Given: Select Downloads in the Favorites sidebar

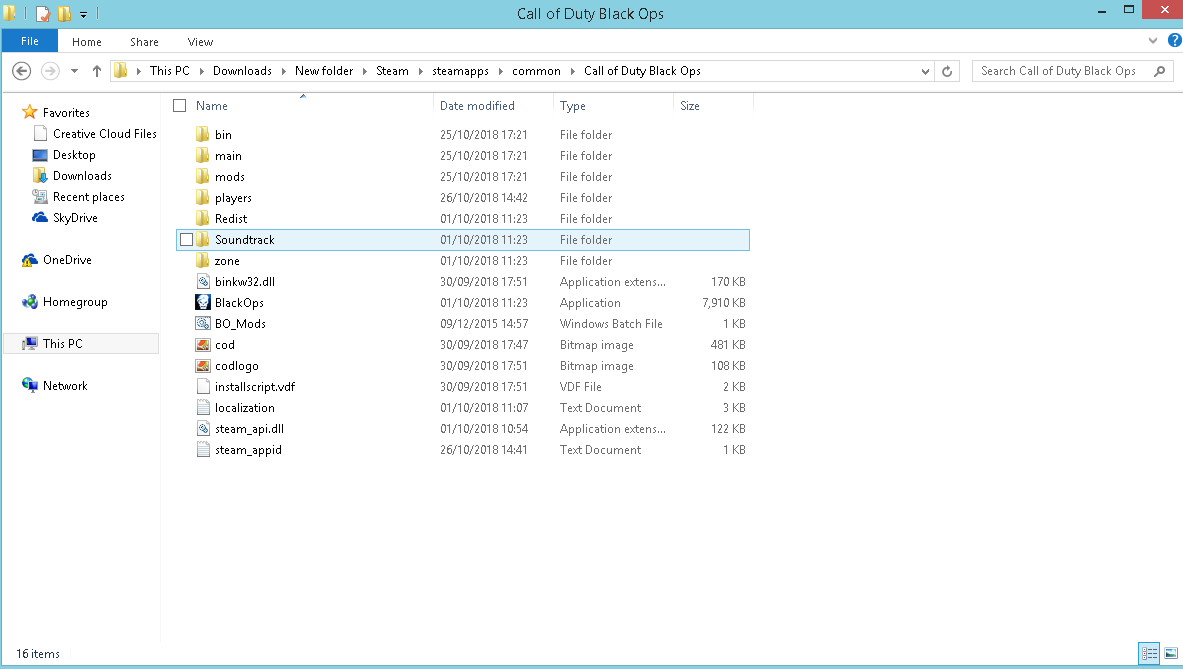Looking at the screenshot, I should (x=82, y=176).
